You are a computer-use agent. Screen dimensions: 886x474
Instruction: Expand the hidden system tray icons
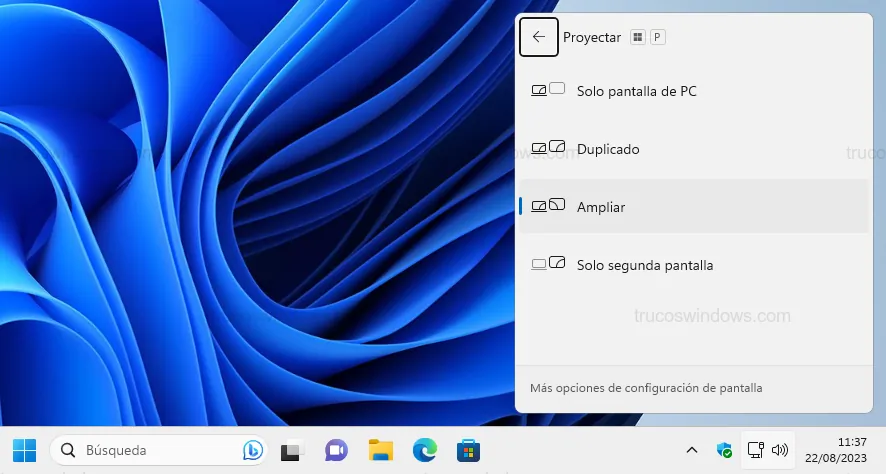(691, 450)
